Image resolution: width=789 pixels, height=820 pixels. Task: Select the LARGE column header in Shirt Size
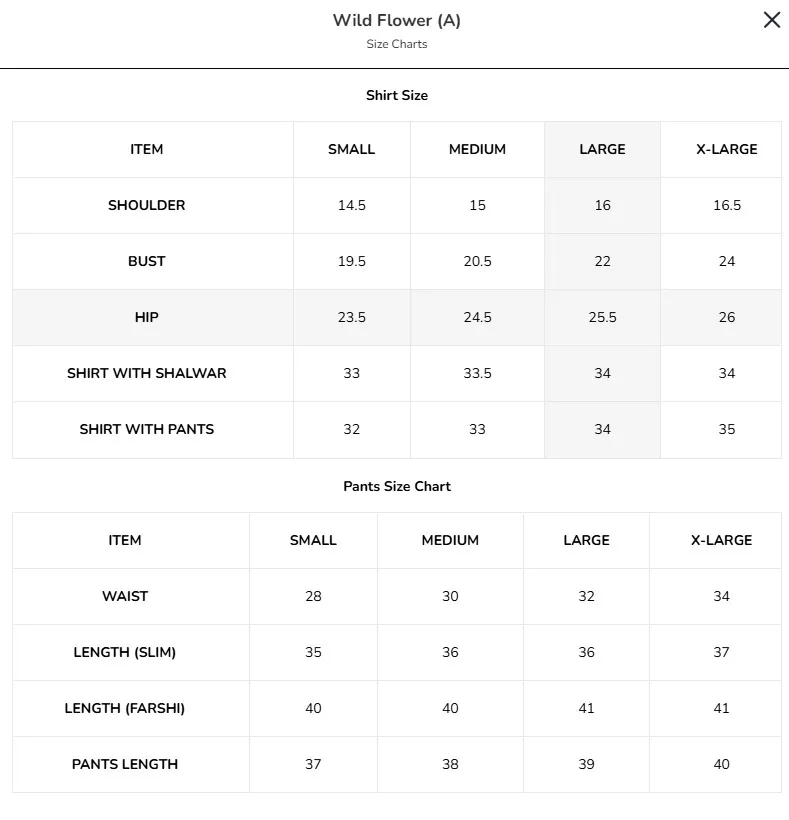(602, 150)
